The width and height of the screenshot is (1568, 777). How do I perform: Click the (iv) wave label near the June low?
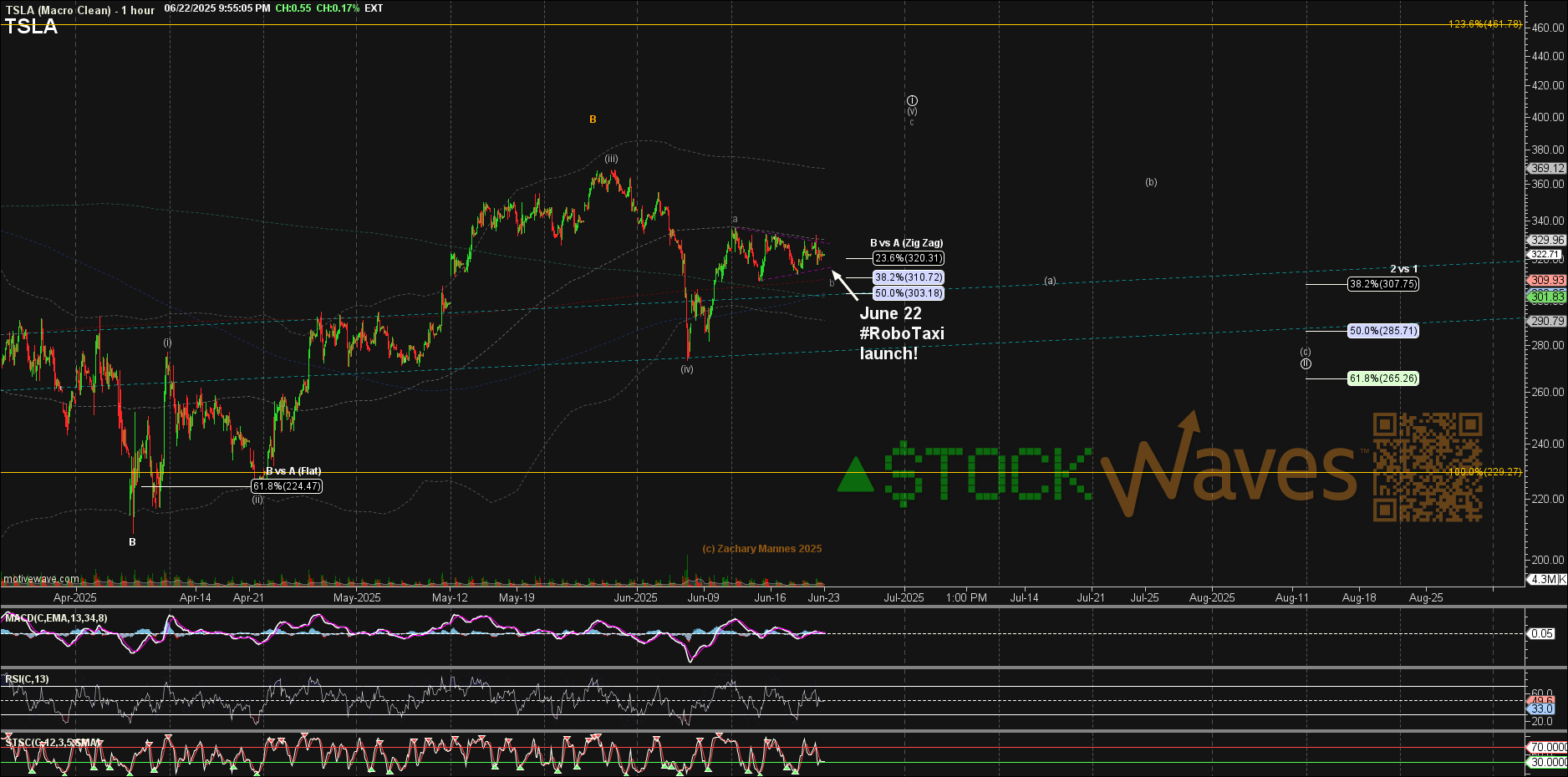click(x=686, y=369)
